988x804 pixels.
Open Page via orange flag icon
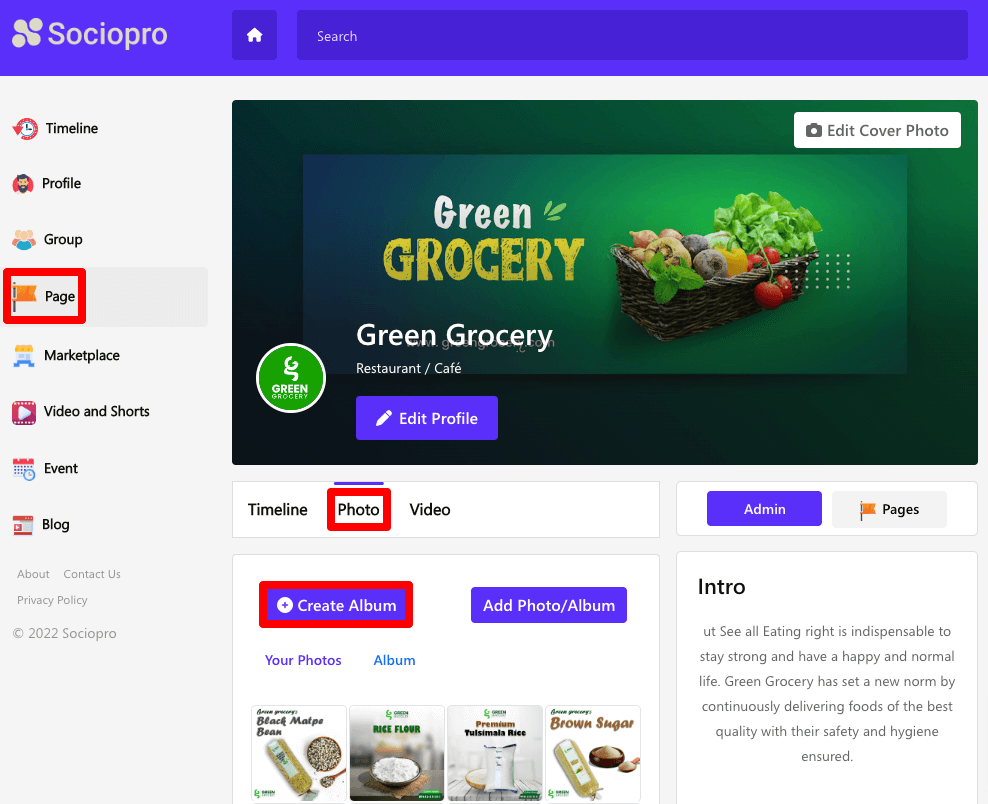pyautogui.click(x=25, y=297)
